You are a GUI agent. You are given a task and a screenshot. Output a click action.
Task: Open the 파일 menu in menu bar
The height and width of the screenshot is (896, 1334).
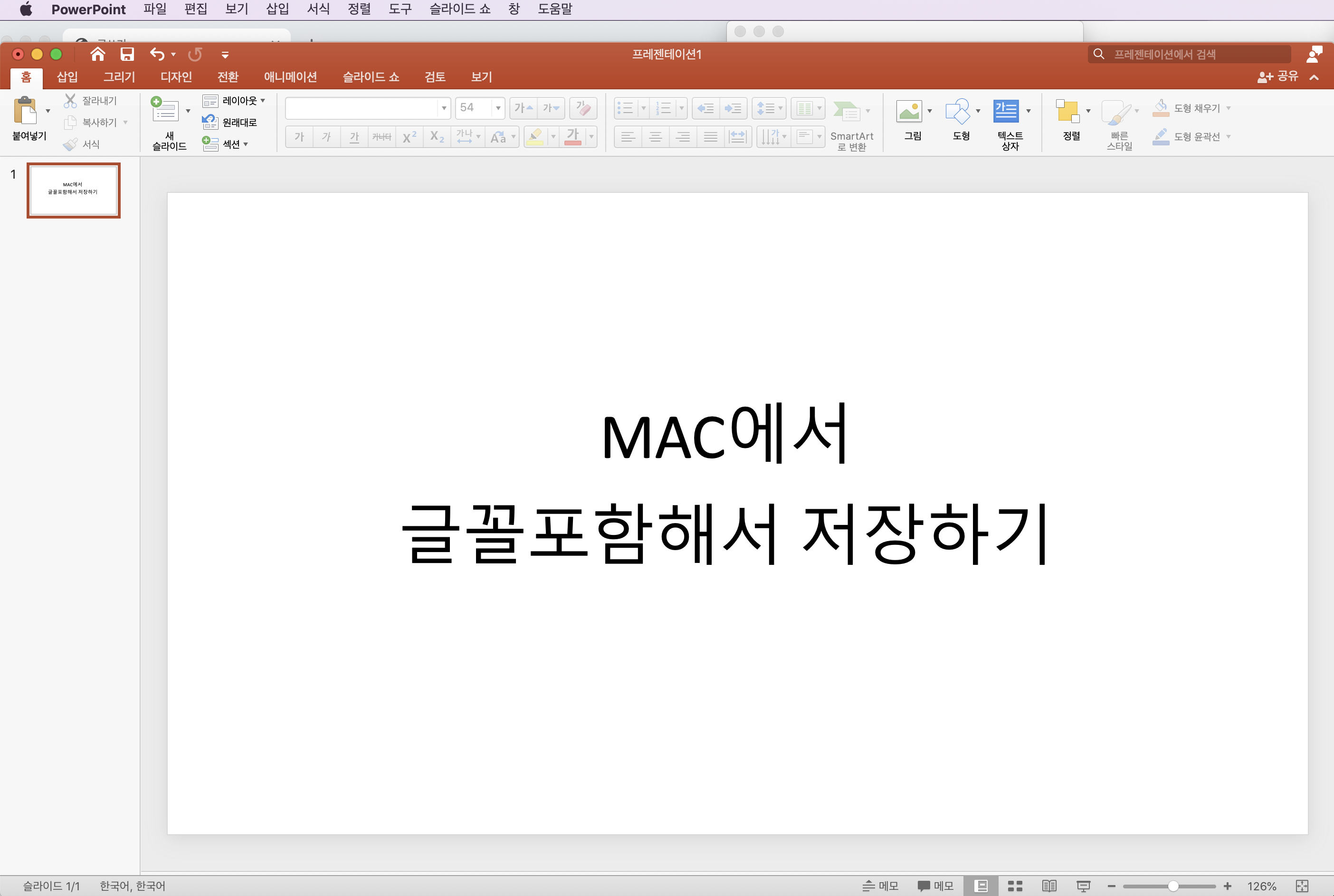pos(155,9)
